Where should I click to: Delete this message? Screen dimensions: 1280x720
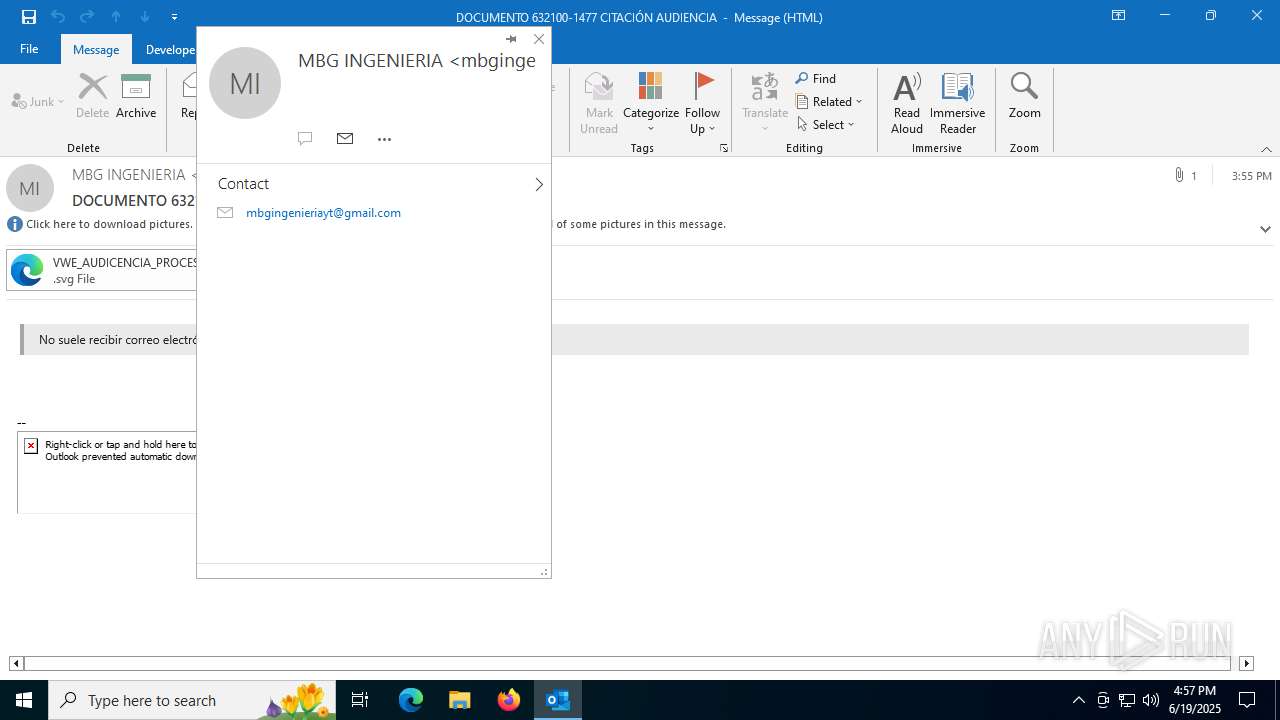pos(92,96)
